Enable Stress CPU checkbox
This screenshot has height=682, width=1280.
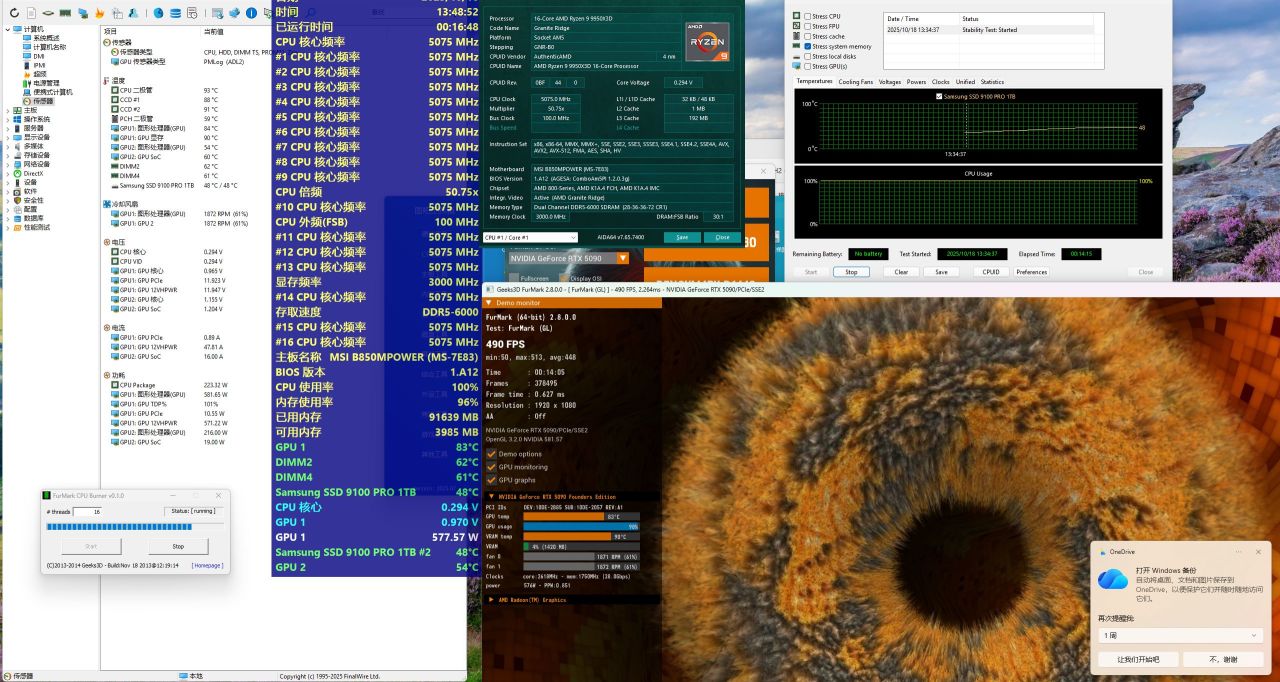pos(808,16)
